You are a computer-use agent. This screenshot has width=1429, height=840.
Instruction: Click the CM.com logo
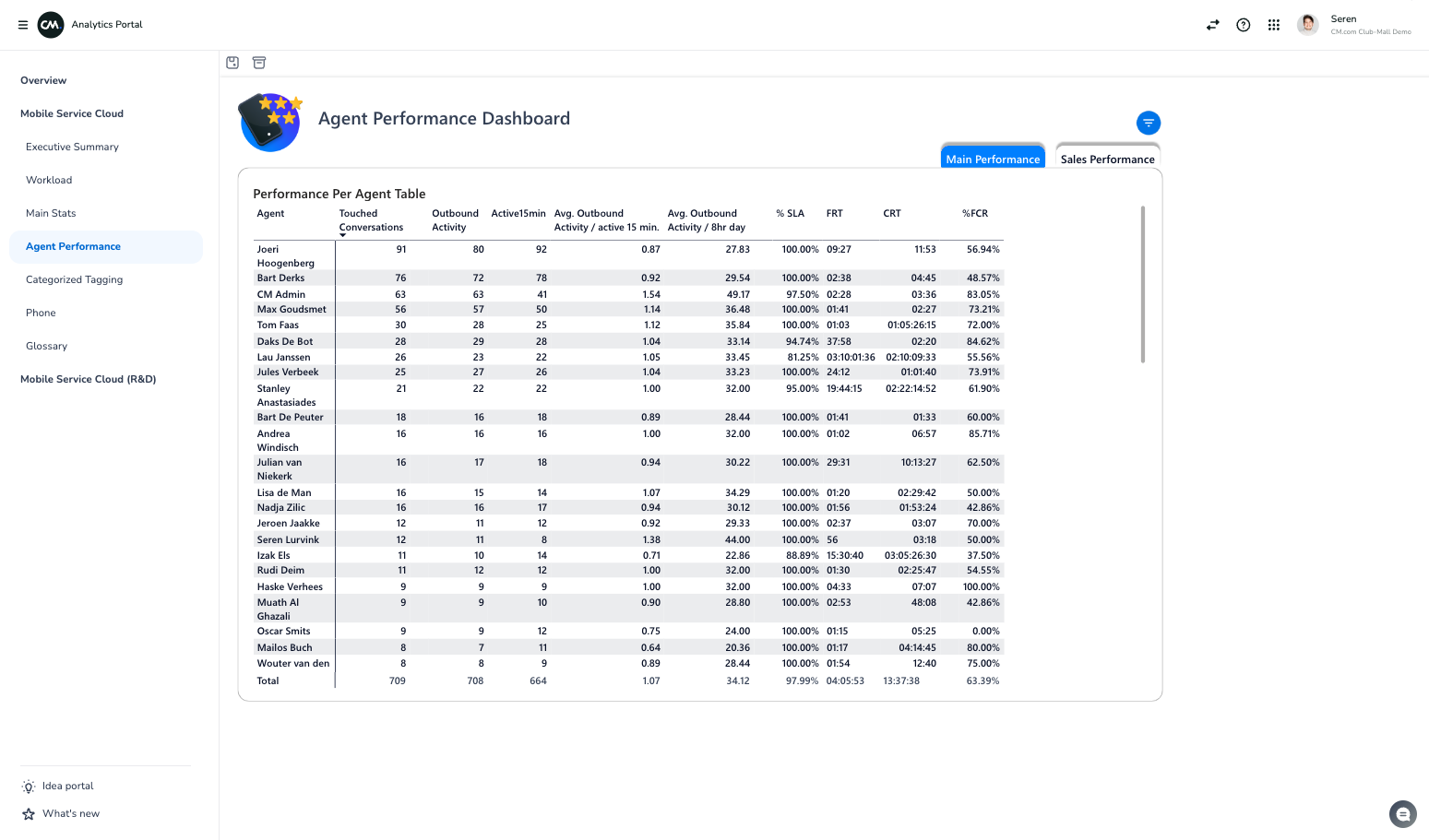(x=50, y=24)
